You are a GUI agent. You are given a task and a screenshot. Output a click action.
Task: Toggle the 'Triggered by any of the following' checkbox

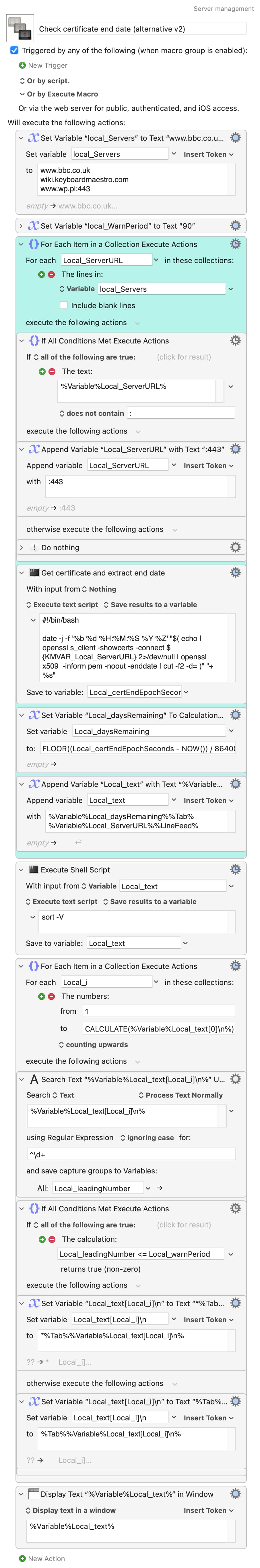pyautogui.click(x=14, y=51)
